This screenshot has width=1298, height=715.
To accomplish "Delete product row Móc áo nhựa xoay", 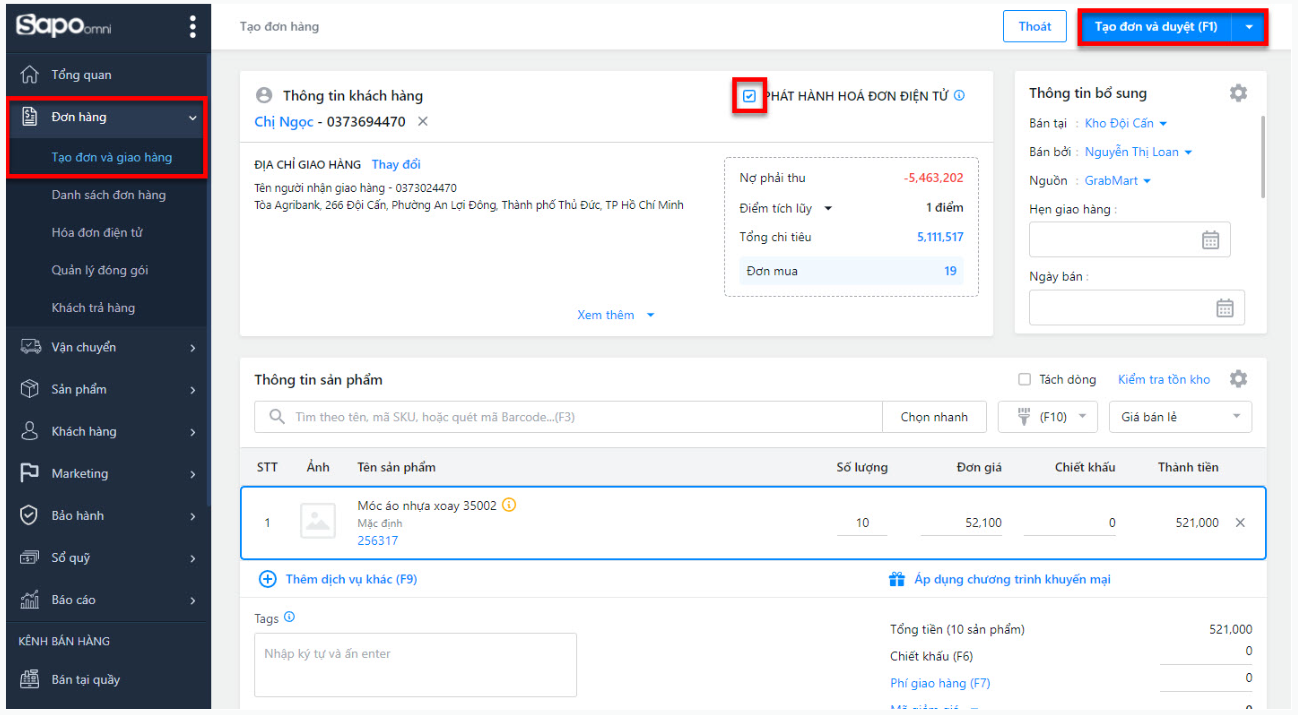I will click(x=1240, y=522).
